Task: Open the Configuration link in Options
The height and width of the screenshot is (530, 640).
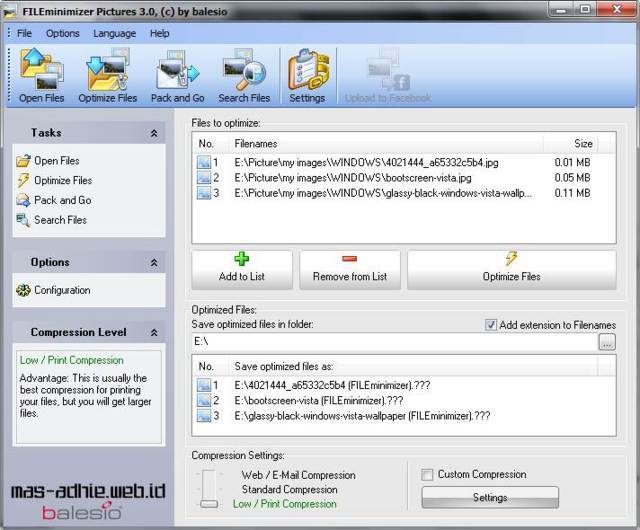Action: (x=62, y=290)
